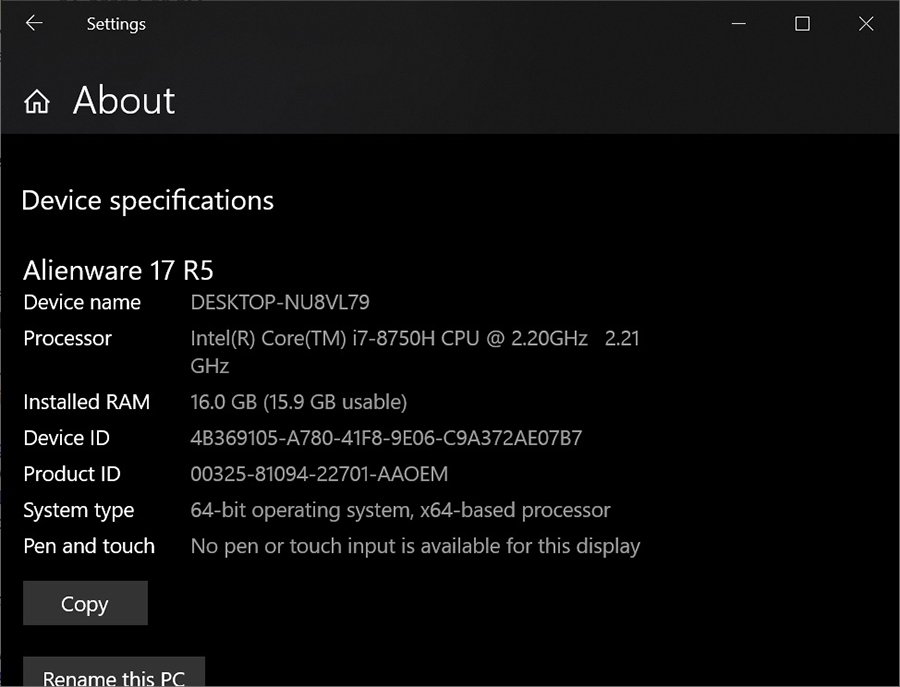The height and width of the screenshot is (687, 900).
Task: Click the Pen and touch label
Action: [89, 546]
